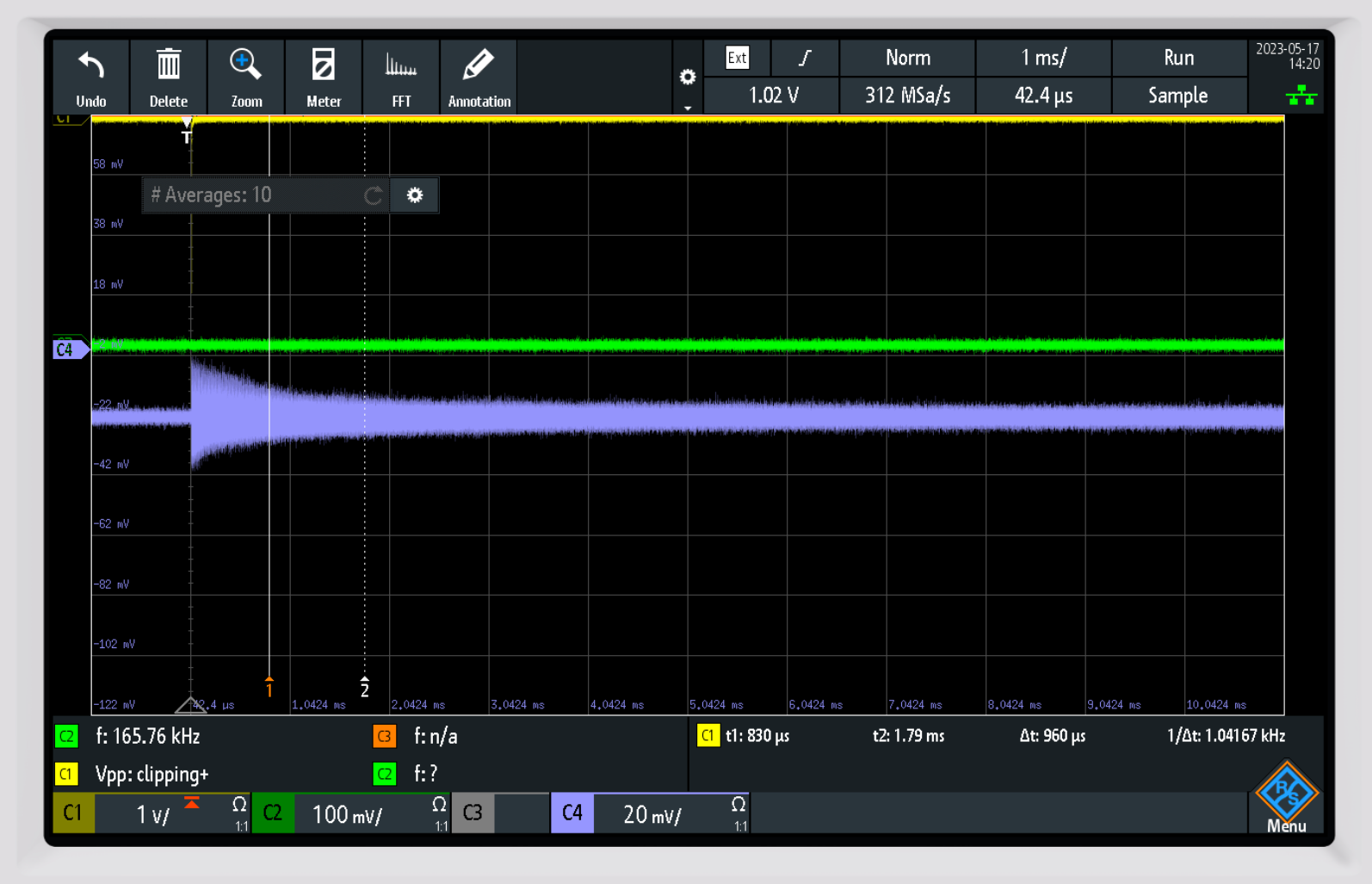This screenshot has height=884, width=1372.
Task: Toggle channel C4 on or off
Action: click(x=572, y=813)
